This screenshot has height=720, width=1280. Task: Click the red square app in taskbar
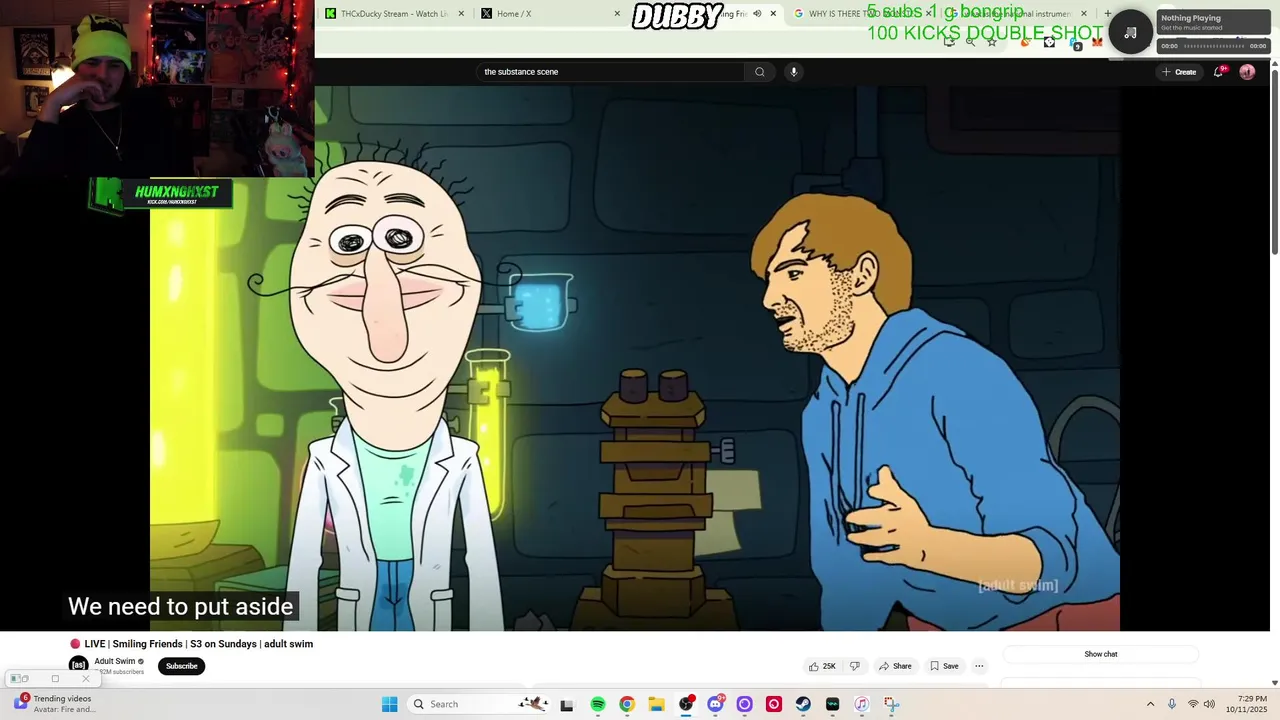[x=774, y=704]
